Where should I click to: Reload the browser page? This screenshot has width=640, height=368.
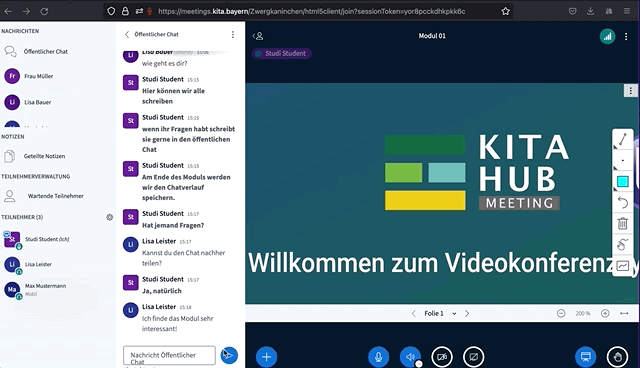click(44, 11)
